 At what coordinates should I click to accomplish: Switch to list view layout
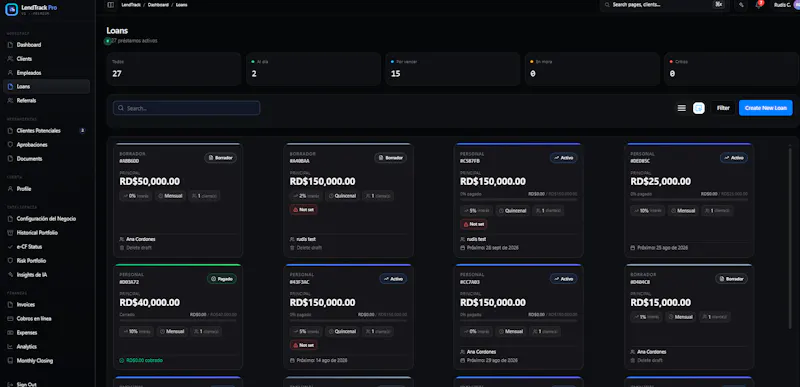click(x=682, y=108)
